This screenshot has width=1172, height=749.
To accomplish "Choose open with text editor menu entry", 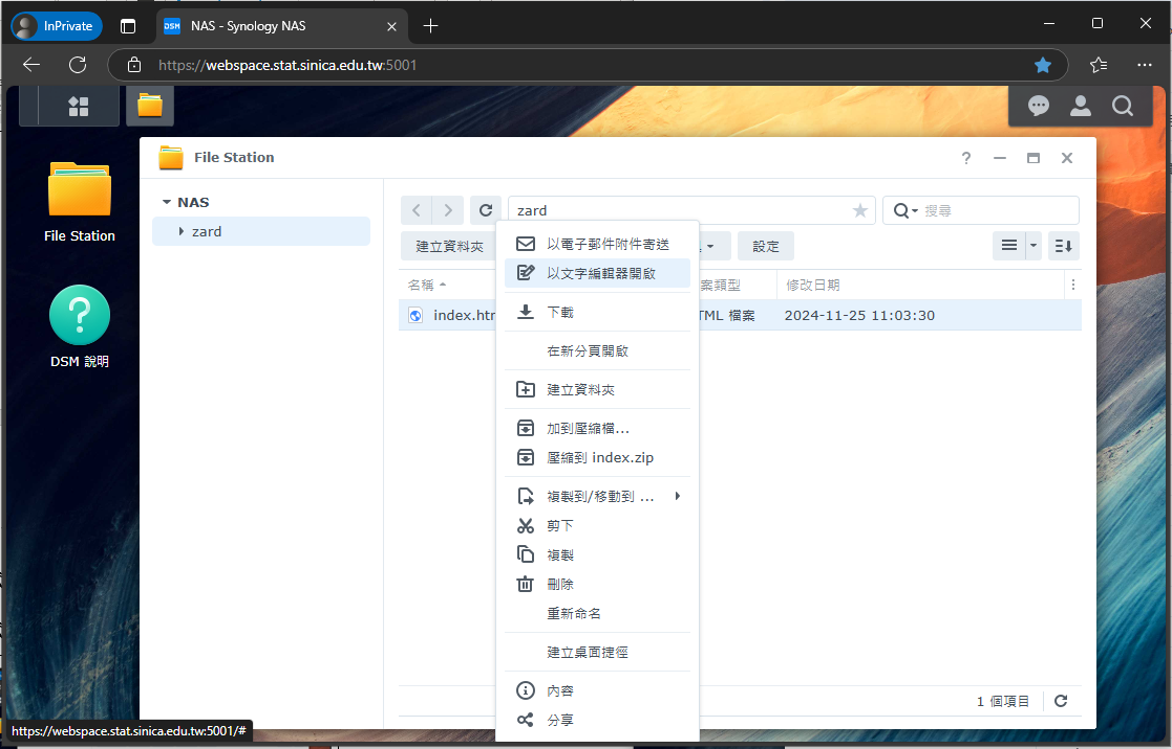I will coord(600,273).
